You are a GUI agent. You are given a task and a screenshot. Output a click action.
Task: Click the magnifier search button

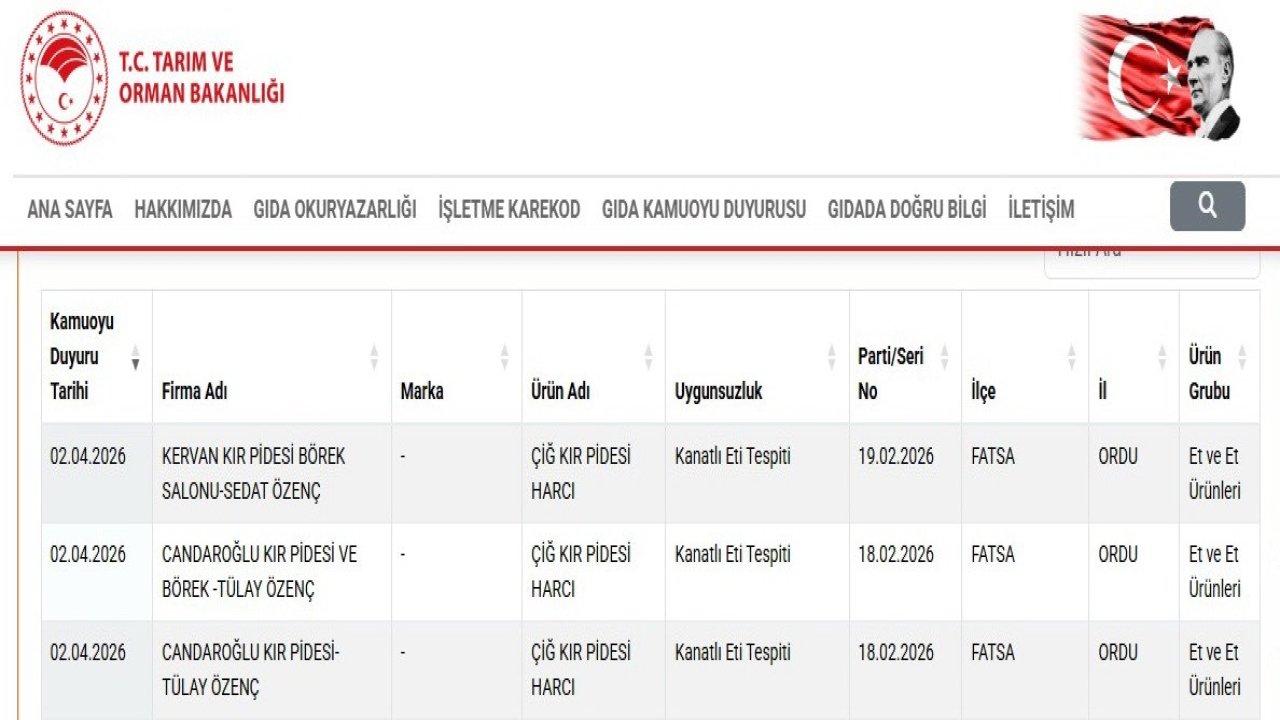tap(1207, 206)
